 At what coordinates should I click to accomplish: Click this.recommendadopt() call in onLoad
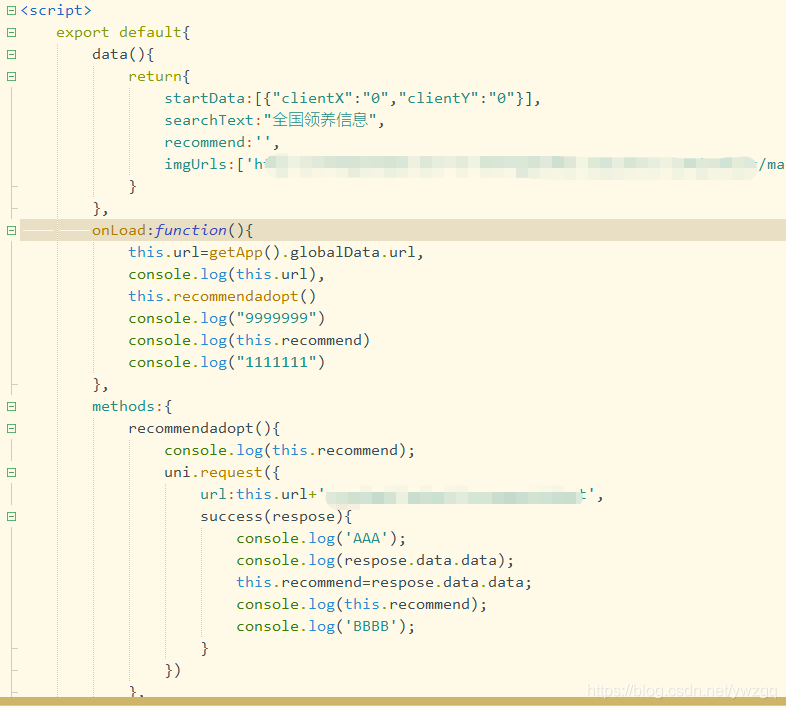tap(222, 296)
